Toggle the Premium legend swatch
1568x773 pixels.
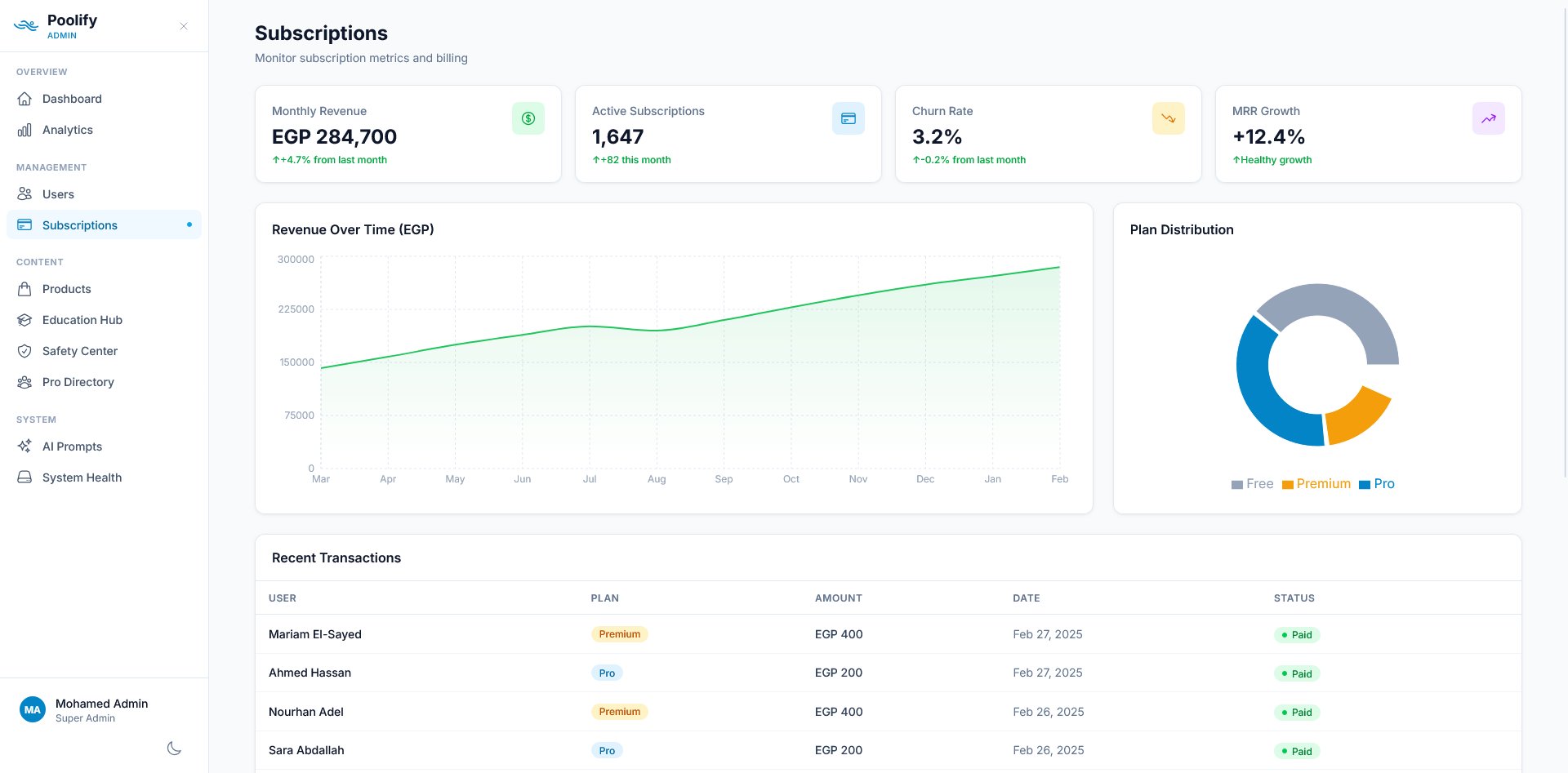1287,485
